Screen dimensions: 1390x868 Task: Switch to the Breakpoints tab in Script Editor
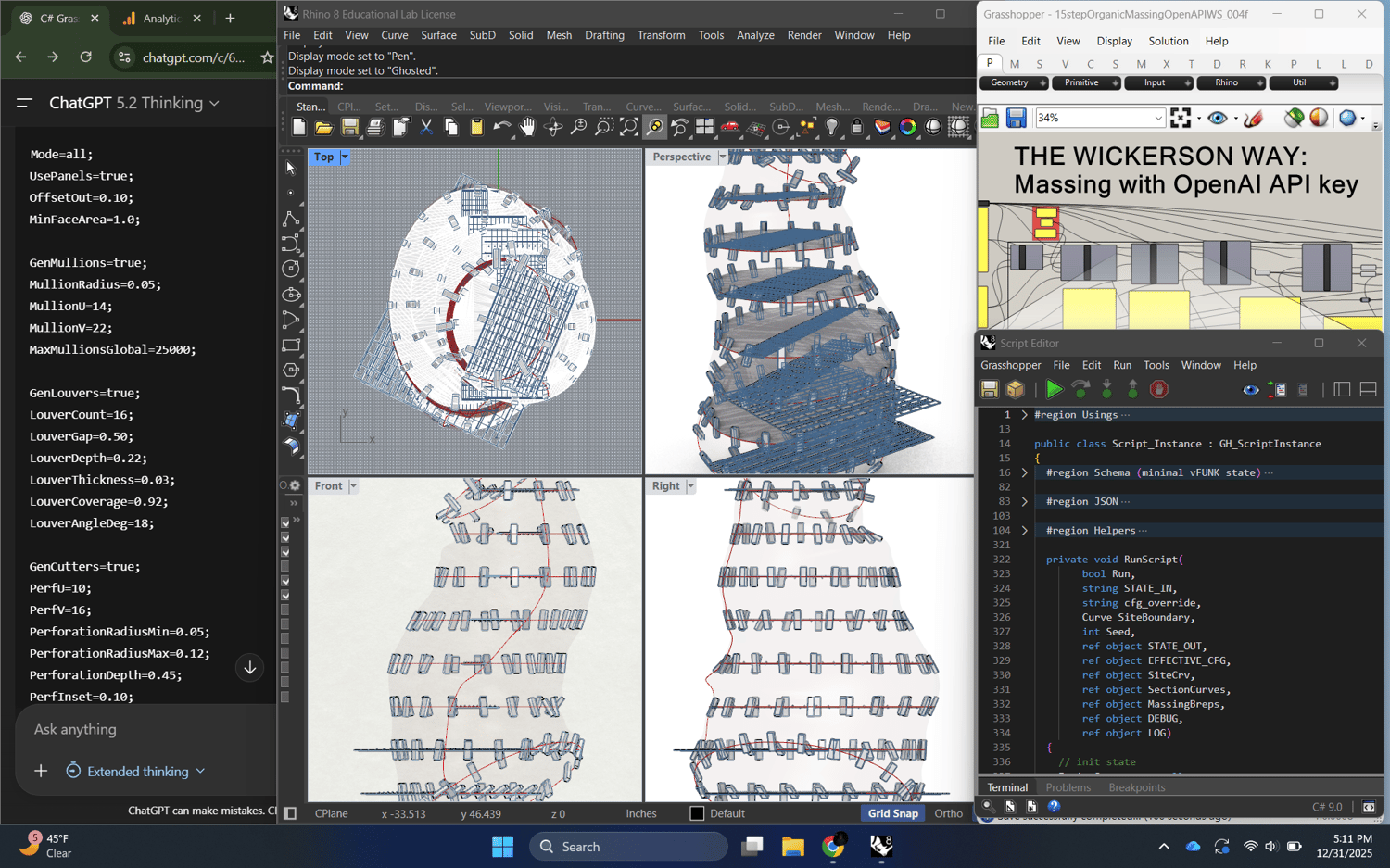click(x=1137, y=787)
